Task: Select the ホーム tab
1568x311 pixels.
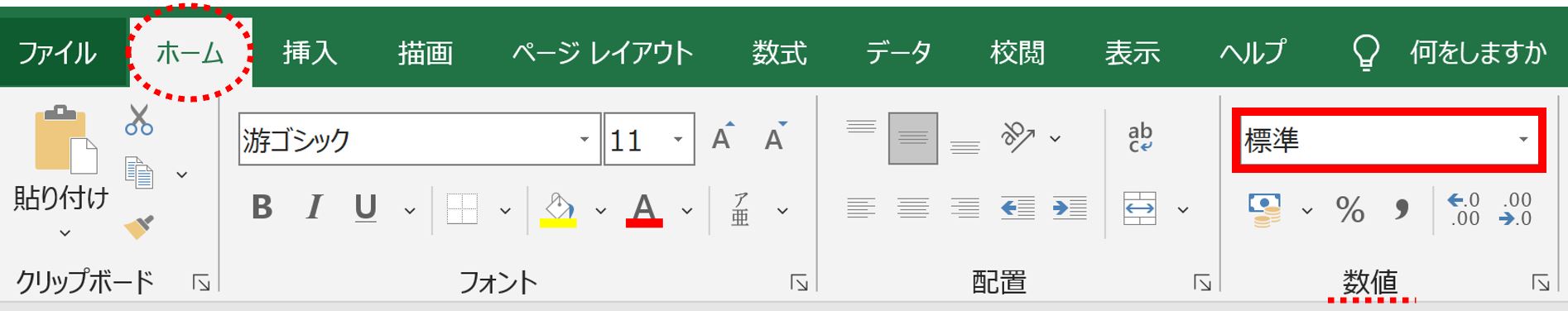Action: (x=190, y=53)
